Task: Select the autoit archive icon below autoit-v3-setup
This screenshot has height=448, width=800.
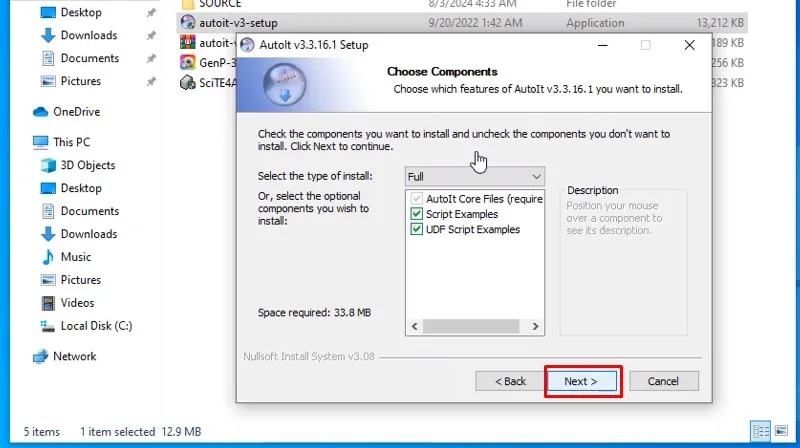Action: click(x=188, y=42)
